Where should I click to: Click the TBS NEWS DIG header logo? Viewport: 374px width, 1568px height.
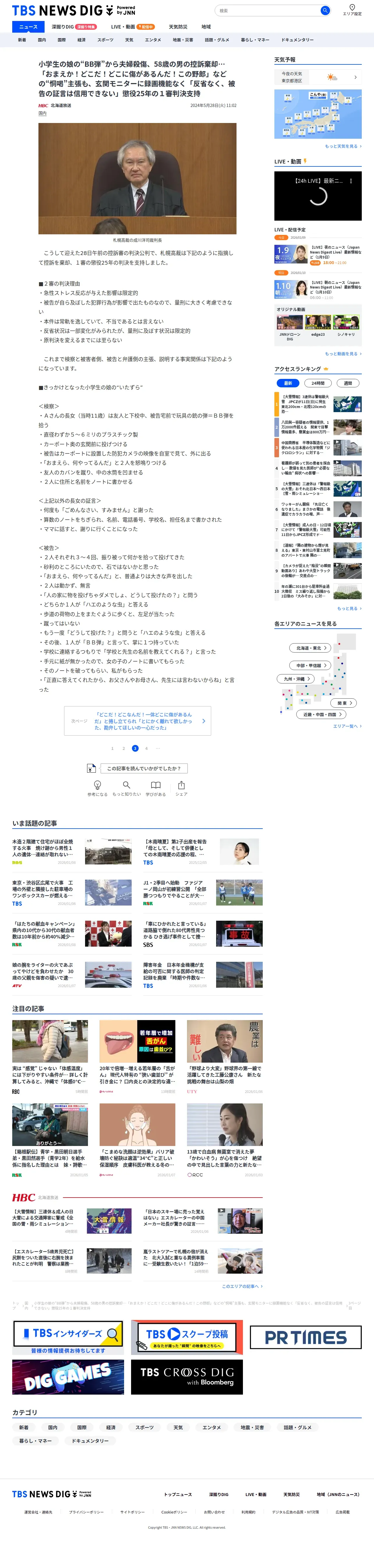(74, 10)
